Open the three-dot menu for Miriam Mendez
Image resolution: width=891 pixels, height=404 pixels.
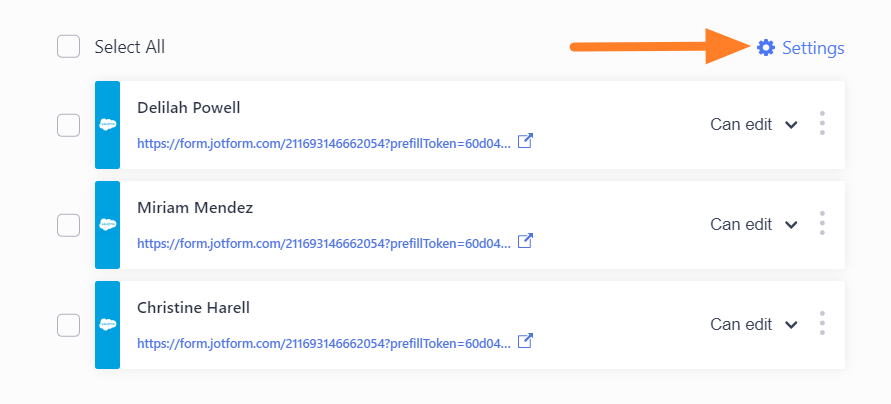(x=822, y=224)
